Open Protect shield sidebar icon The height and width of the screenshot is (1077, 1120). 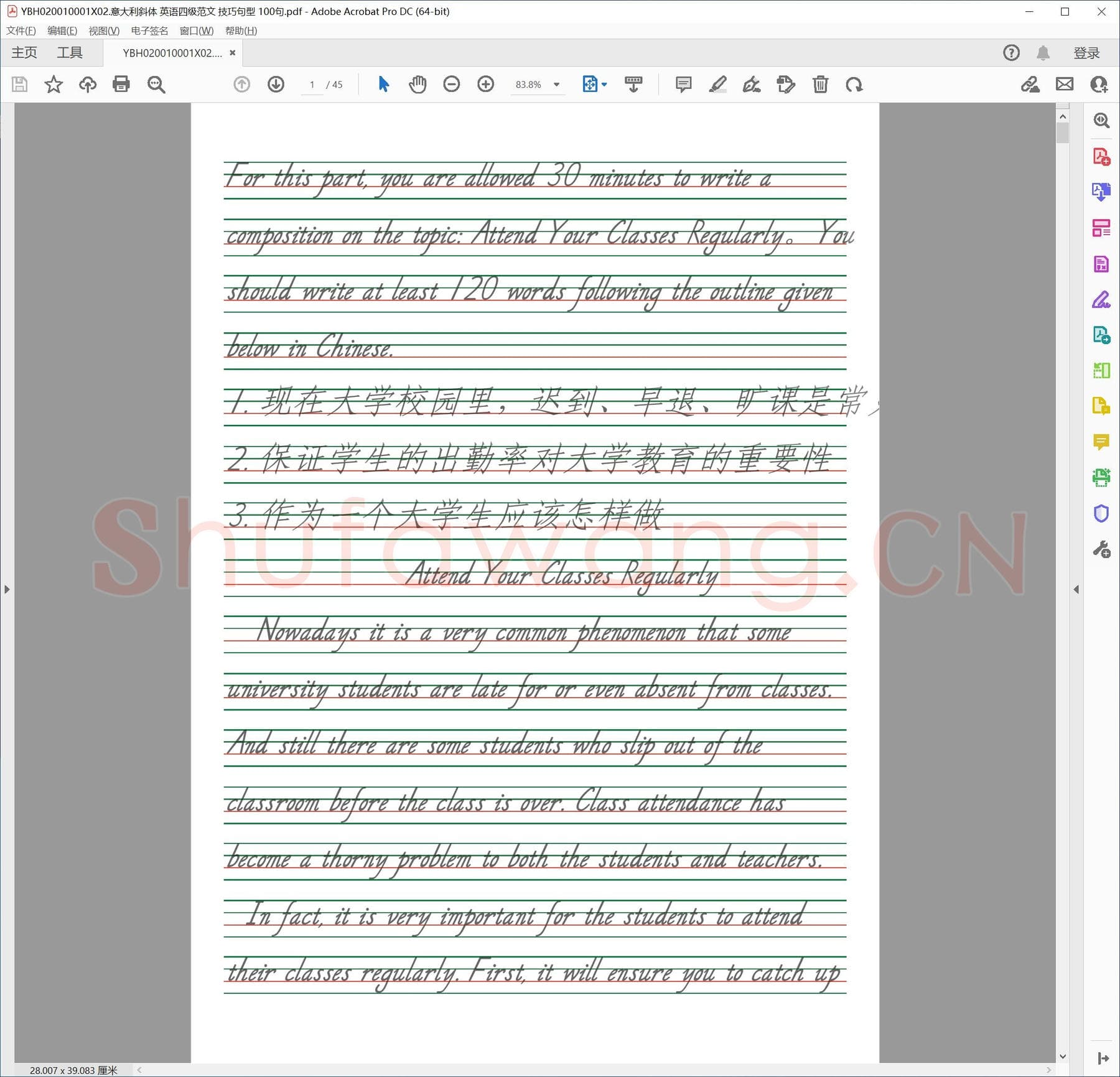pyautogui.click(x=1101, y=514)
